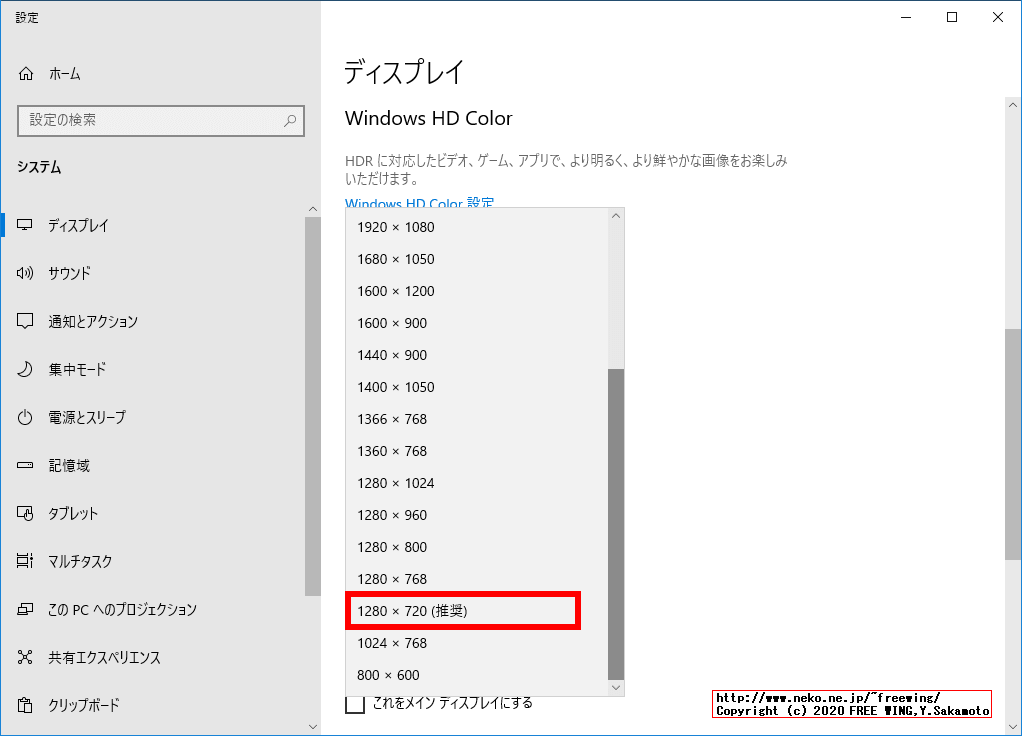Open 電源とスリープ via its power icon
Screen dimensions: 1022x736
(x=25, y=417)
